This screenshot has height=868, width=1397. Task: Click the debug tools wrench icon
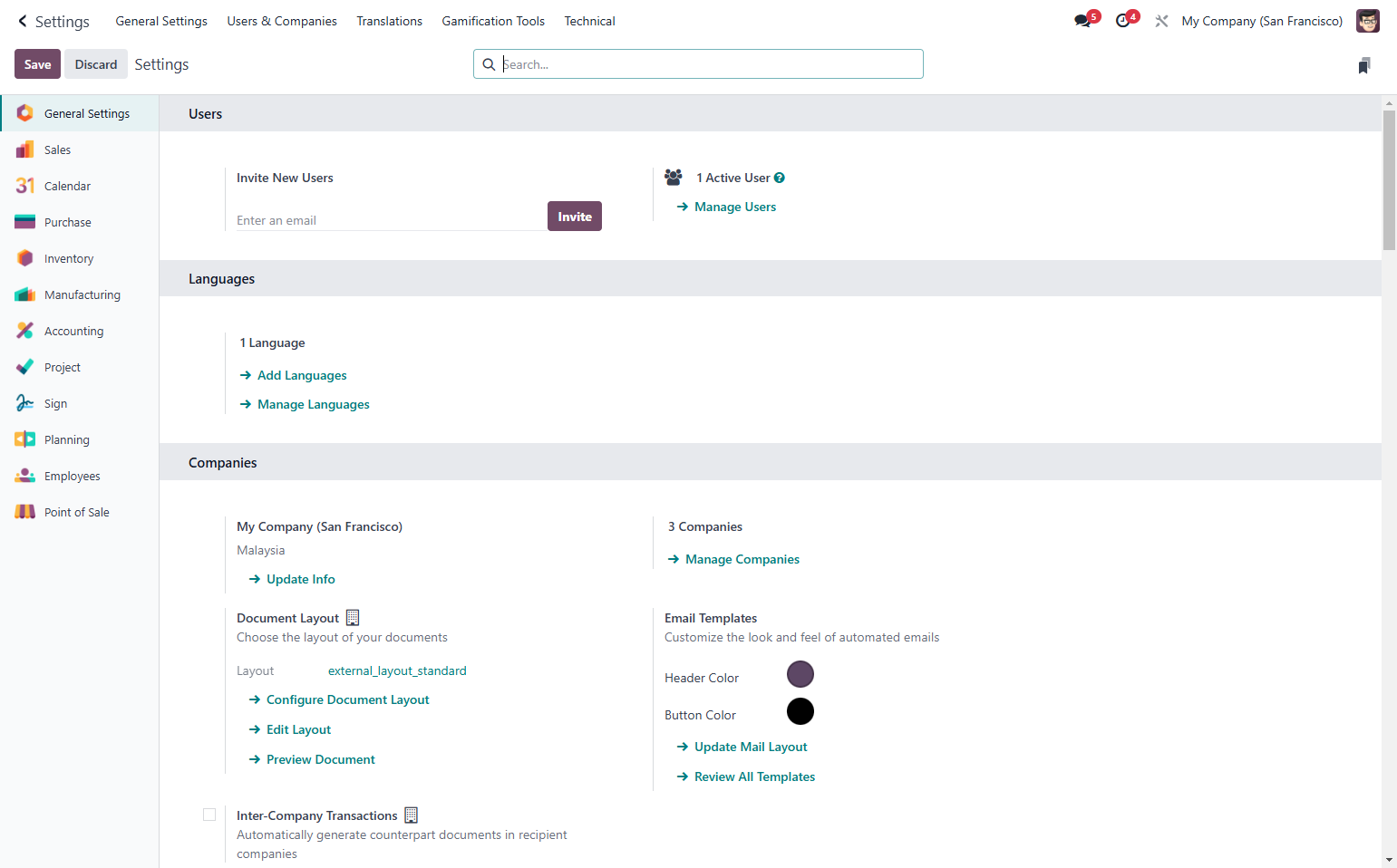(x=1161, y=21)
